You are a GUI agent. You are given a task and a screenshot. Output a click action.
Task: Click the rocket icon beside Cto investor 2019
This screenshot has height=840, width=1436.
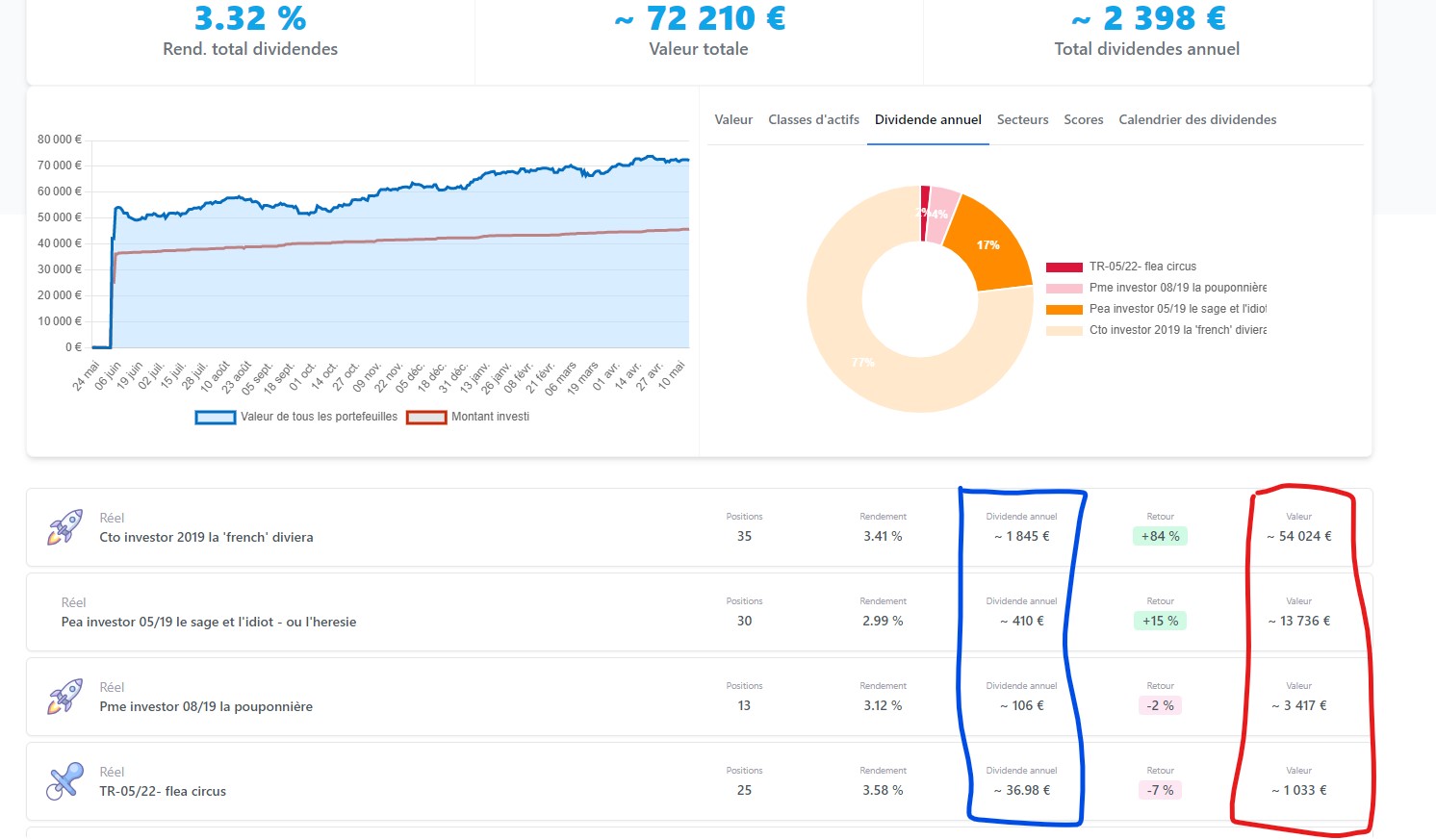[64, 527]
